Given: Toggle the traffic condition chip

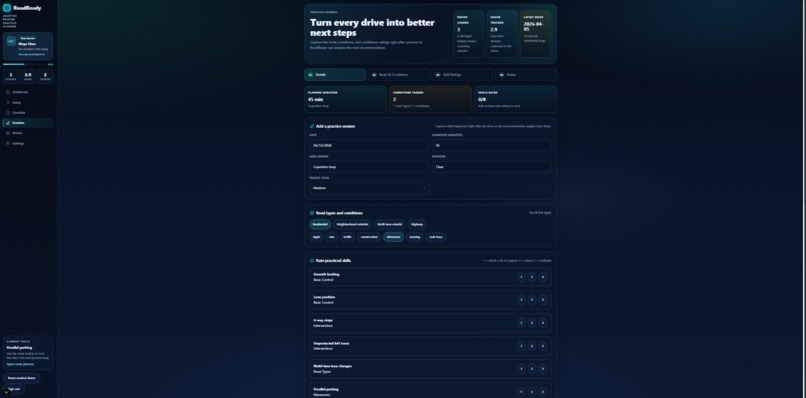Looking at the screenshot, I should pyautogui.click(x=347, y=237).
